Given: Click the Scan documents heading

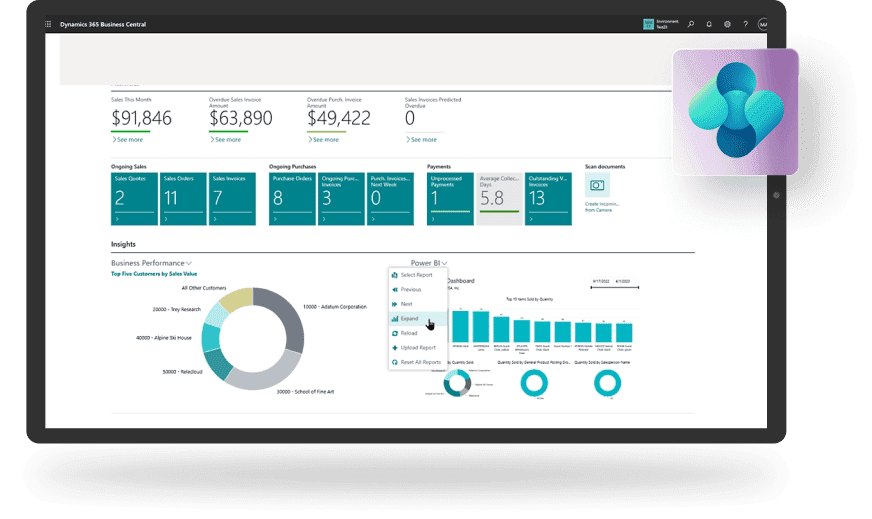Looking at the screenshot, I should point(605,166).
